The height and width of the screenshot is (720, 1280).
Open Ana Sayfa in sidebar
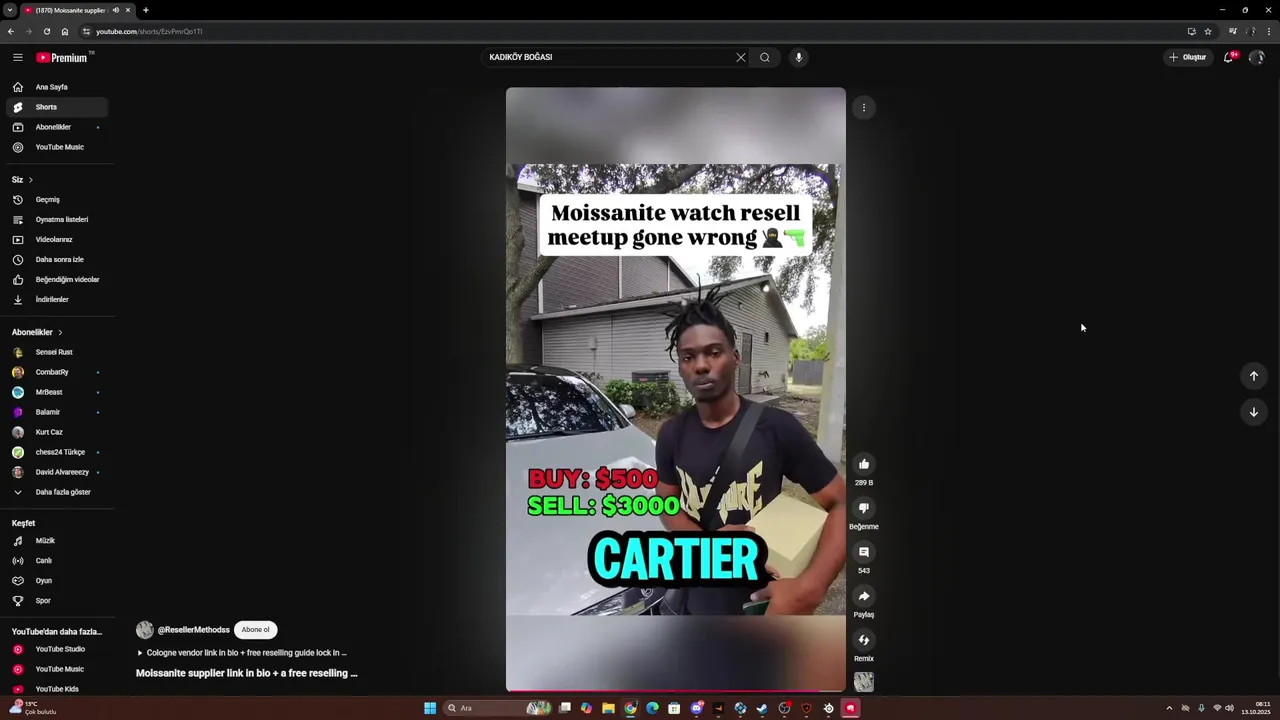(56, 87)
